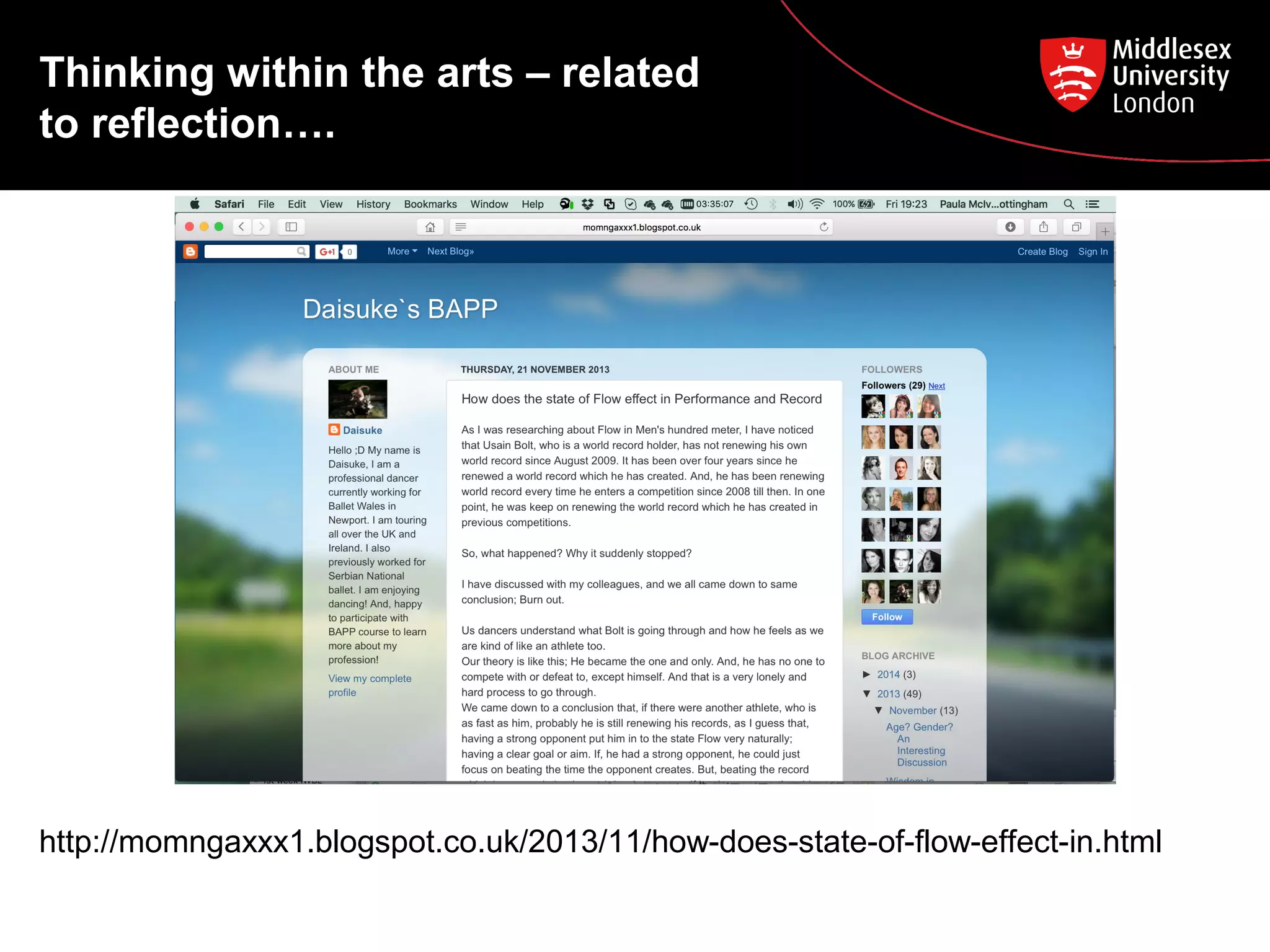The height and width of the screenshot is (952, 1270).
Task: Click the Blogger navbar search magnifier
Action: (301, 251)
